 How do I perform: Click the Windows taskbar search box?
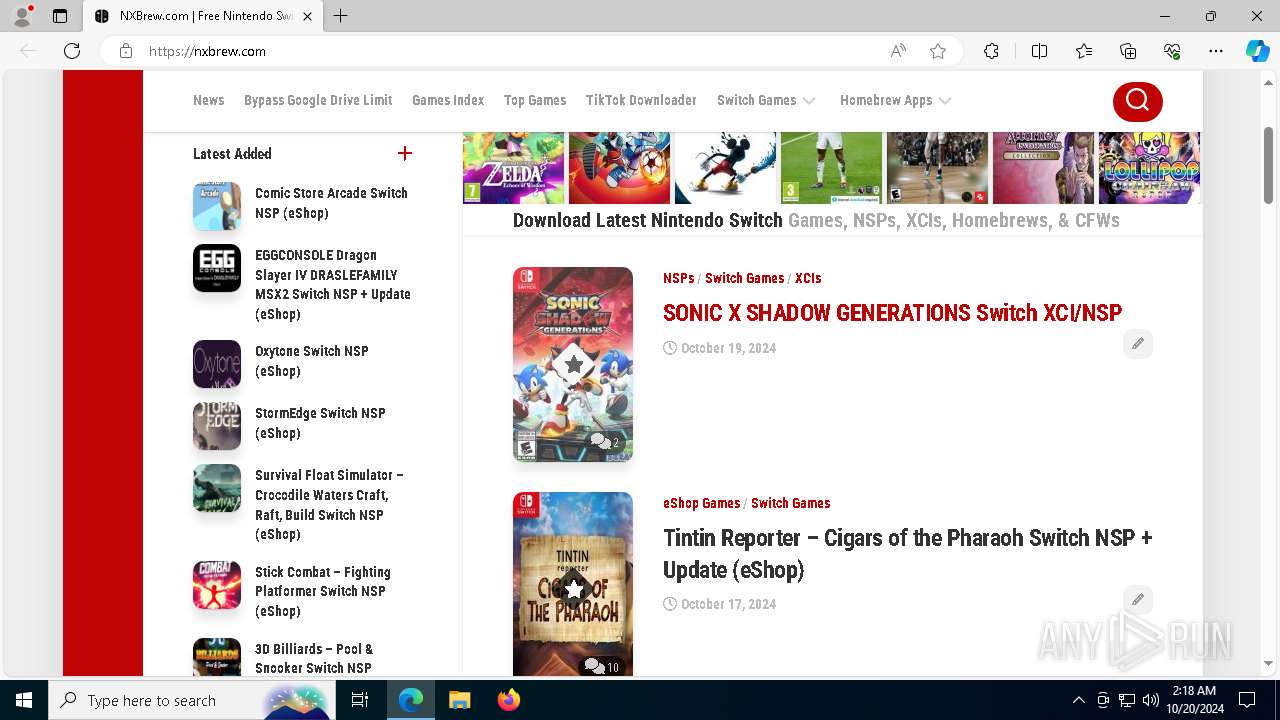tap(190, 700)
